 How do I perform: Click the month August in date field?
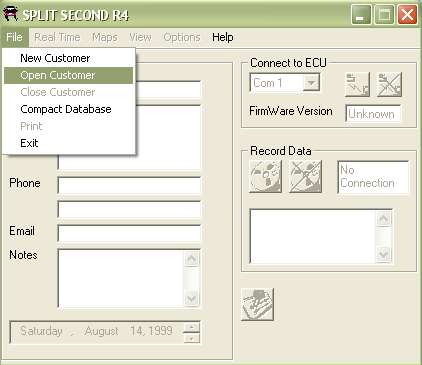pos(101,331)
